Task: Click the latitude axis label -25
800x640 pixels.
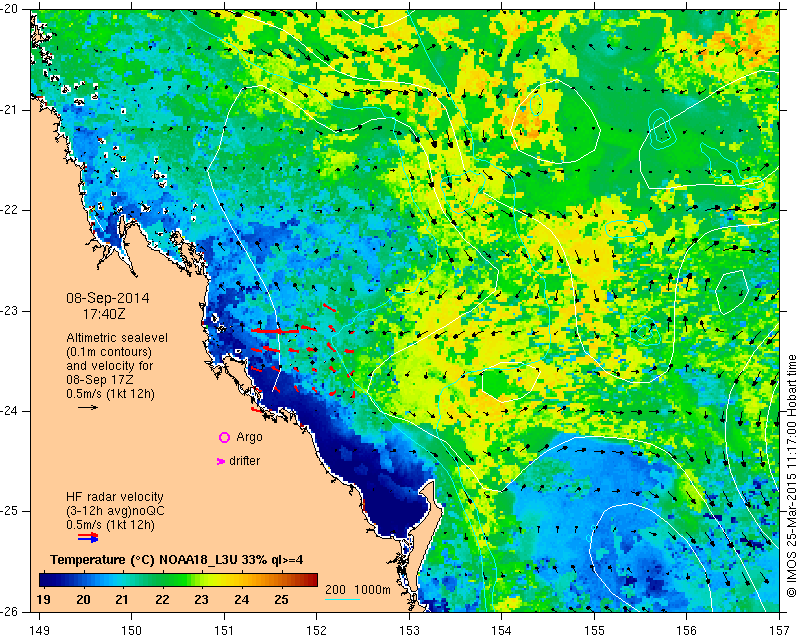Action: coord(10,511)
